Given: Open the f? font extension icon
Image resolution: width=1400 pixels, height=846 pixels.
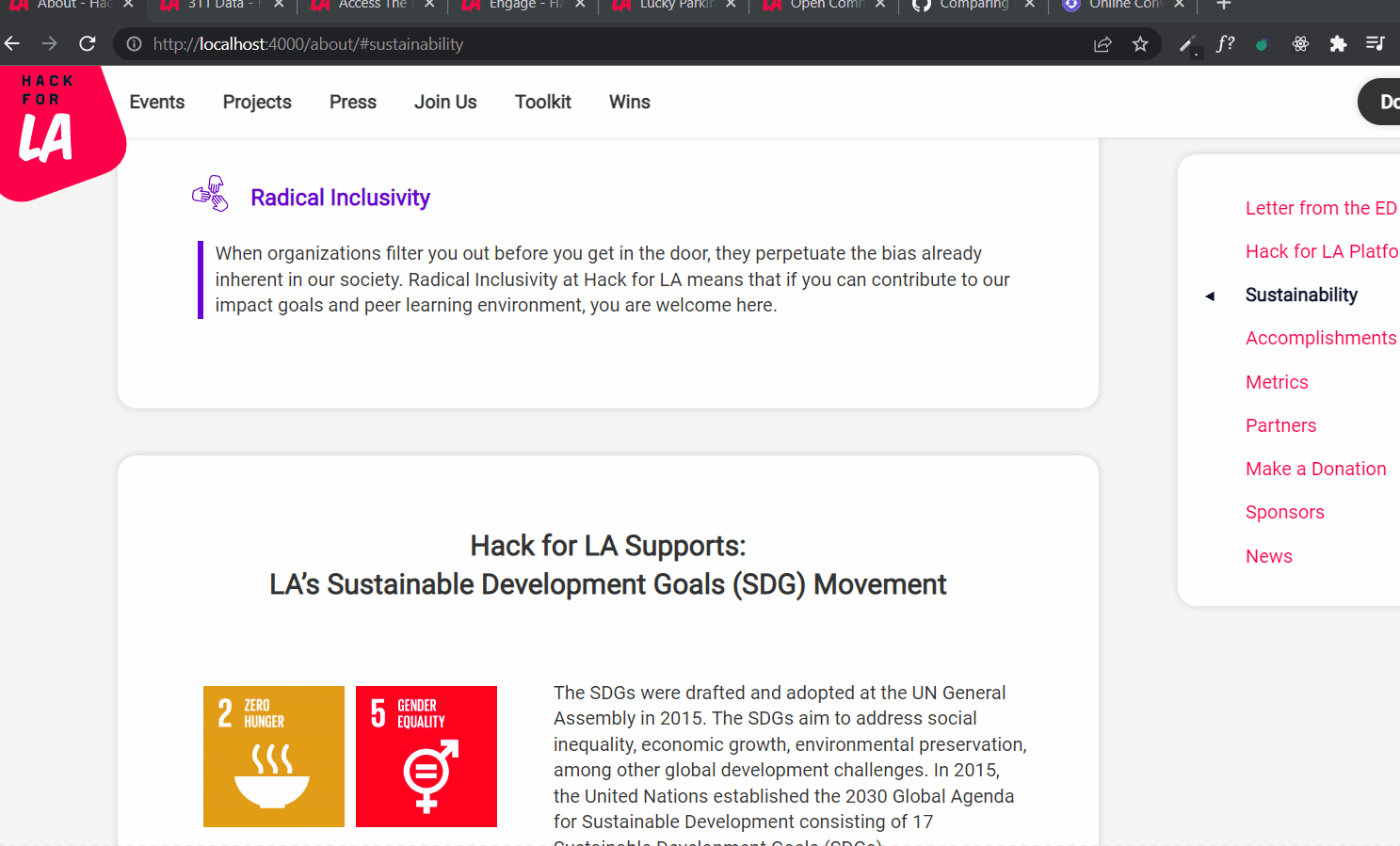Looking at the screenshot, I should [1225, 43].
